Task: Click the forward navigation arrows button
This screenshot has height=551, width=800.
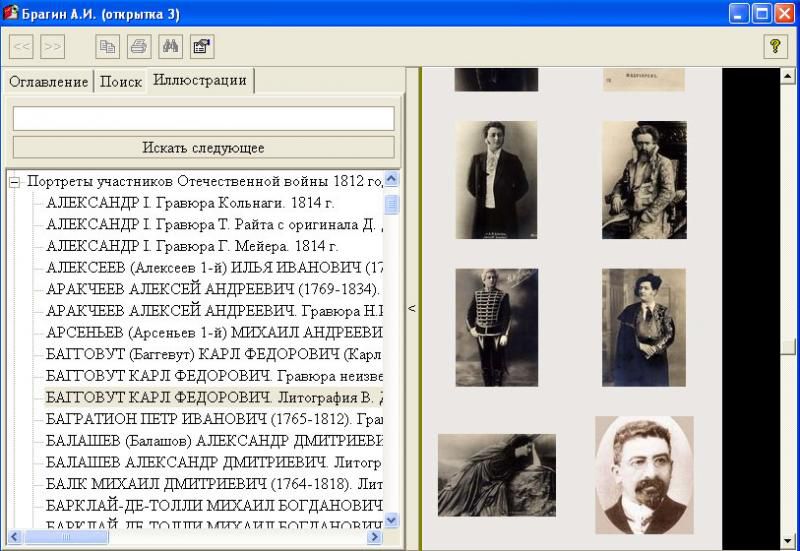Action: [52, 45]
